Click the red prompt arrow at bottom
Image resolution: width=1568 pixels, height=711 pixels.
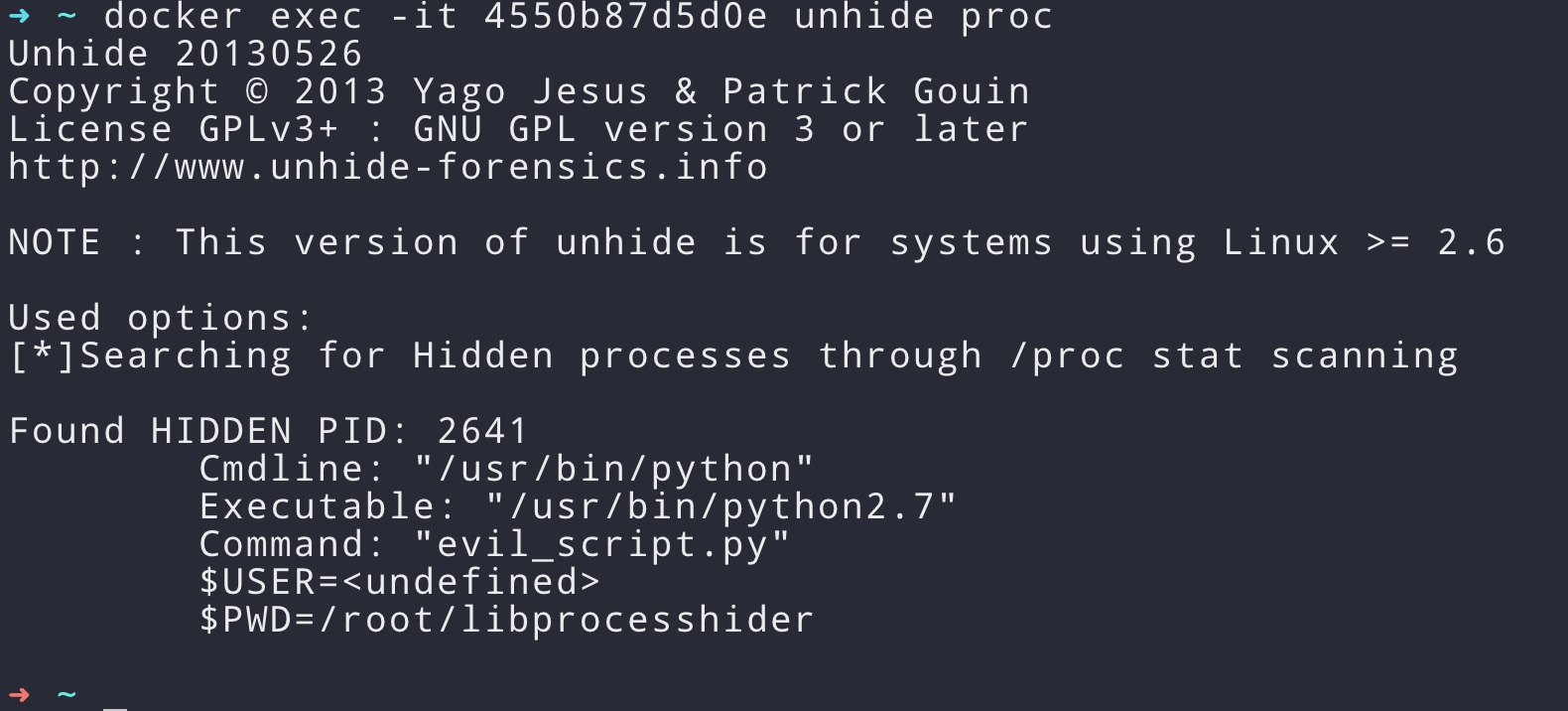(x=20, y=695)
